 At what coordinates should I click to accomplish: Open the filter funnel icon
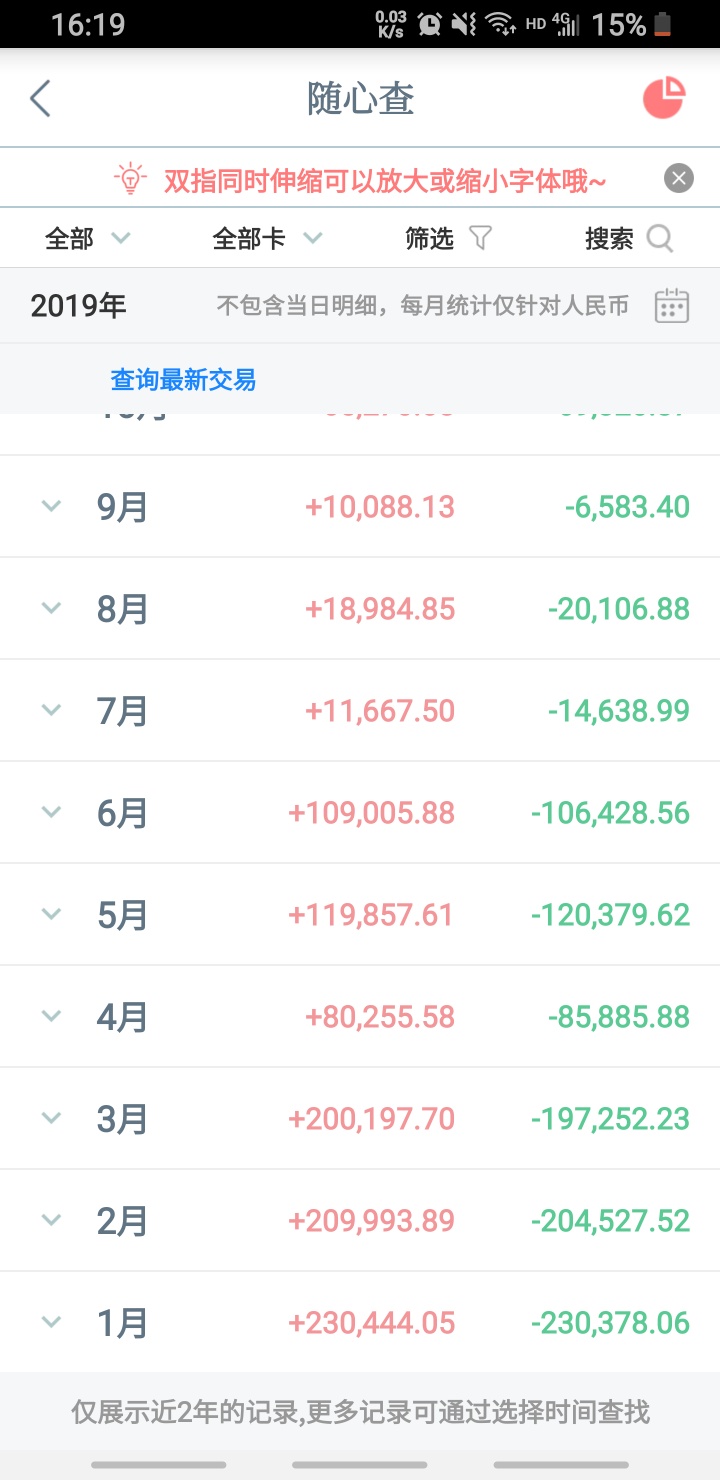[x=481, y=238]
